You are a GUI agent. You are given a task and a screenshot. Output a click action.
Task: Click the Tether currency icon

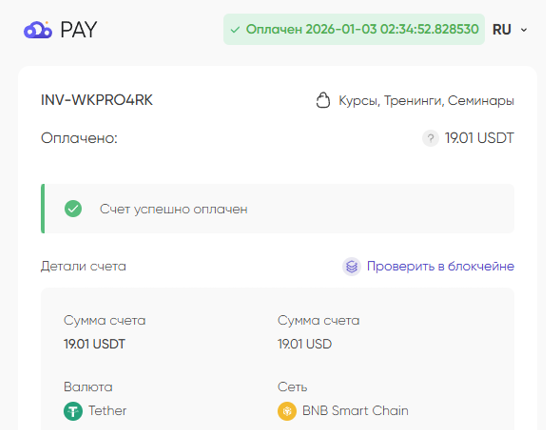coord(73,411)
